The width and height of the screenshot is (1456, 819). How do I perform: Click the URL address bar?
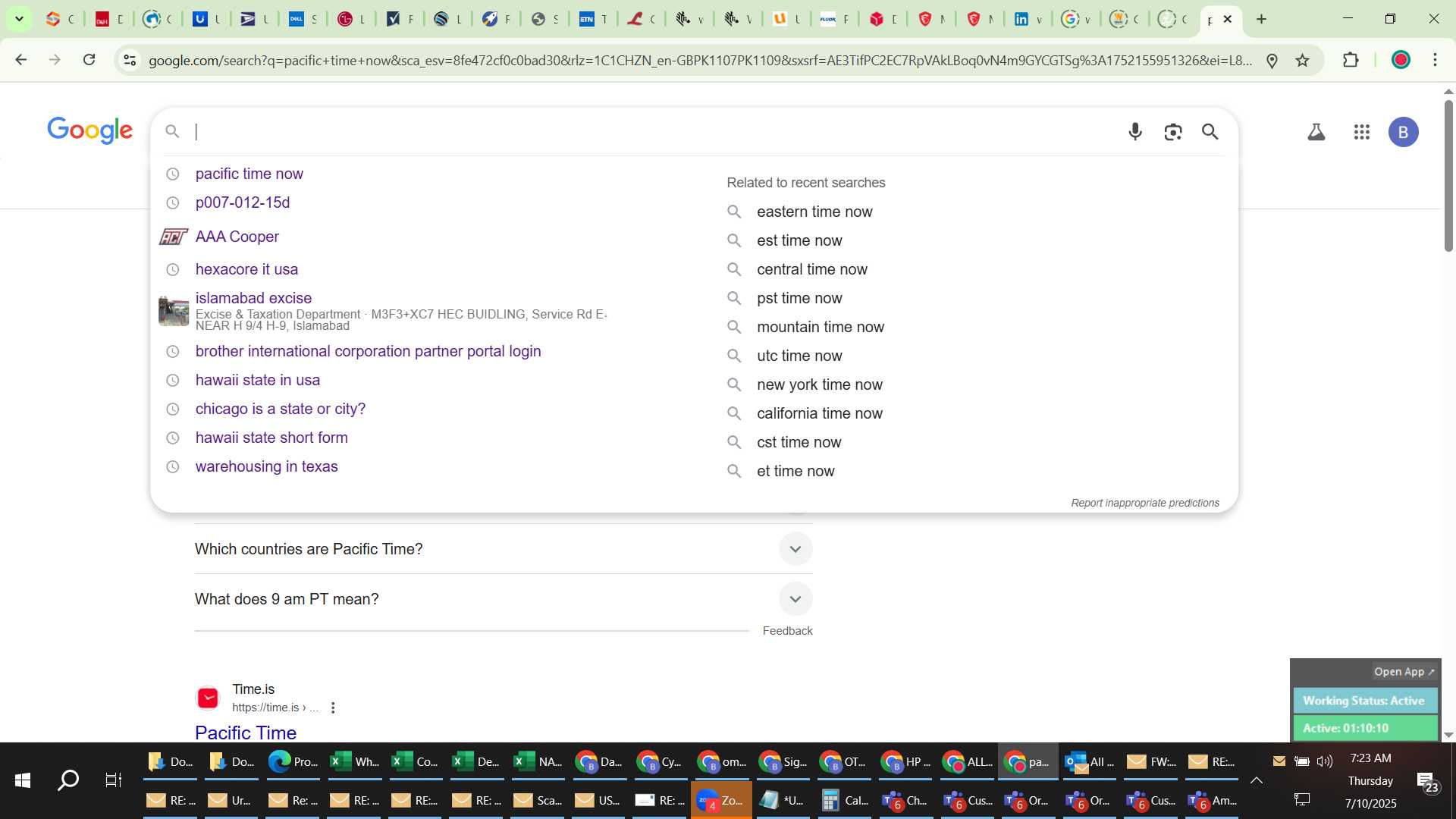coord(699,61)
